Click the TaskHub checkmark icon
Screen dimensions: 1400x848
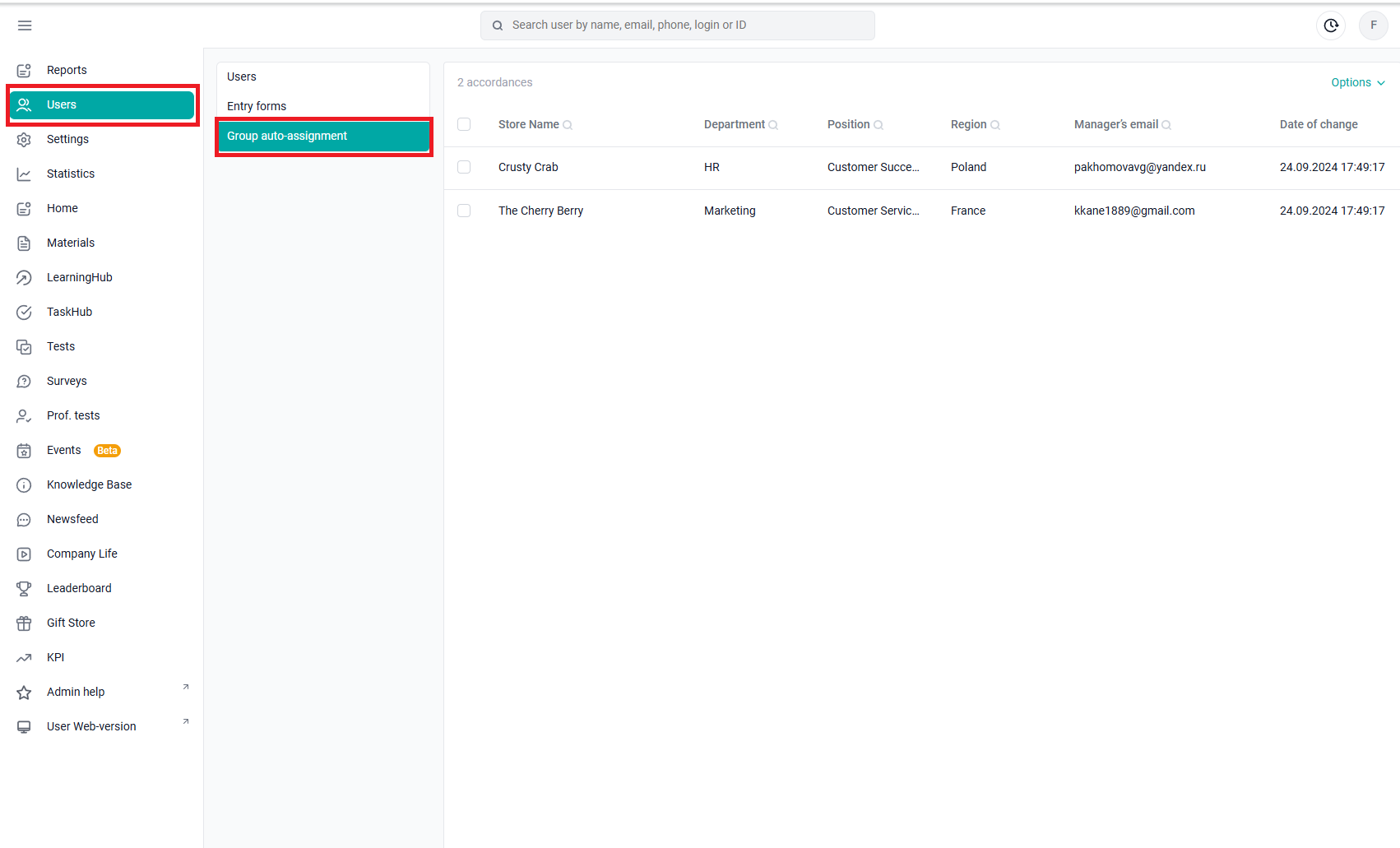[x=24, y=313]
